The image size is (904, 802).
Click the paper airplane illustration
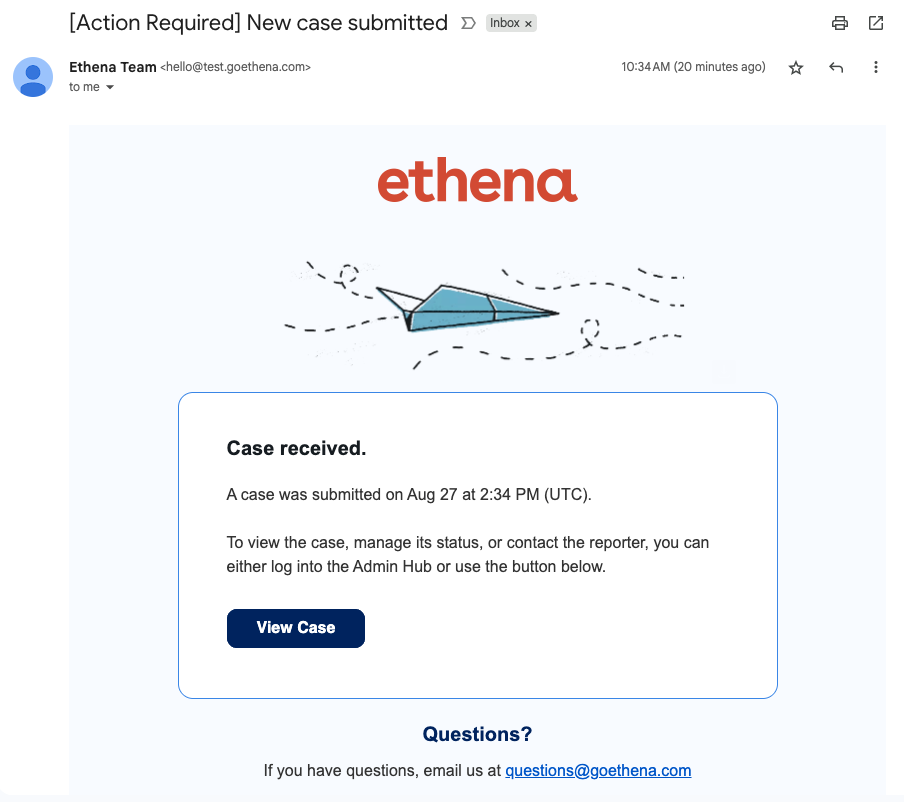click(x=470, y=308)
